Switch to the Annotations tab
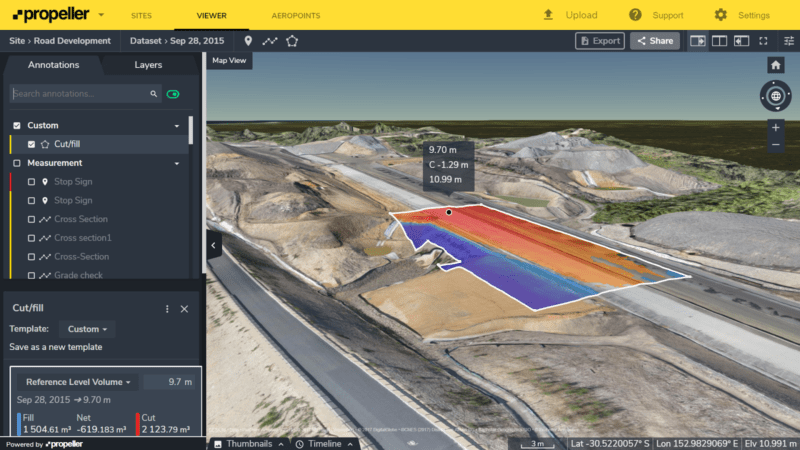Image resolution: width=800 pixels, height=450 pixels. [54, 65]
